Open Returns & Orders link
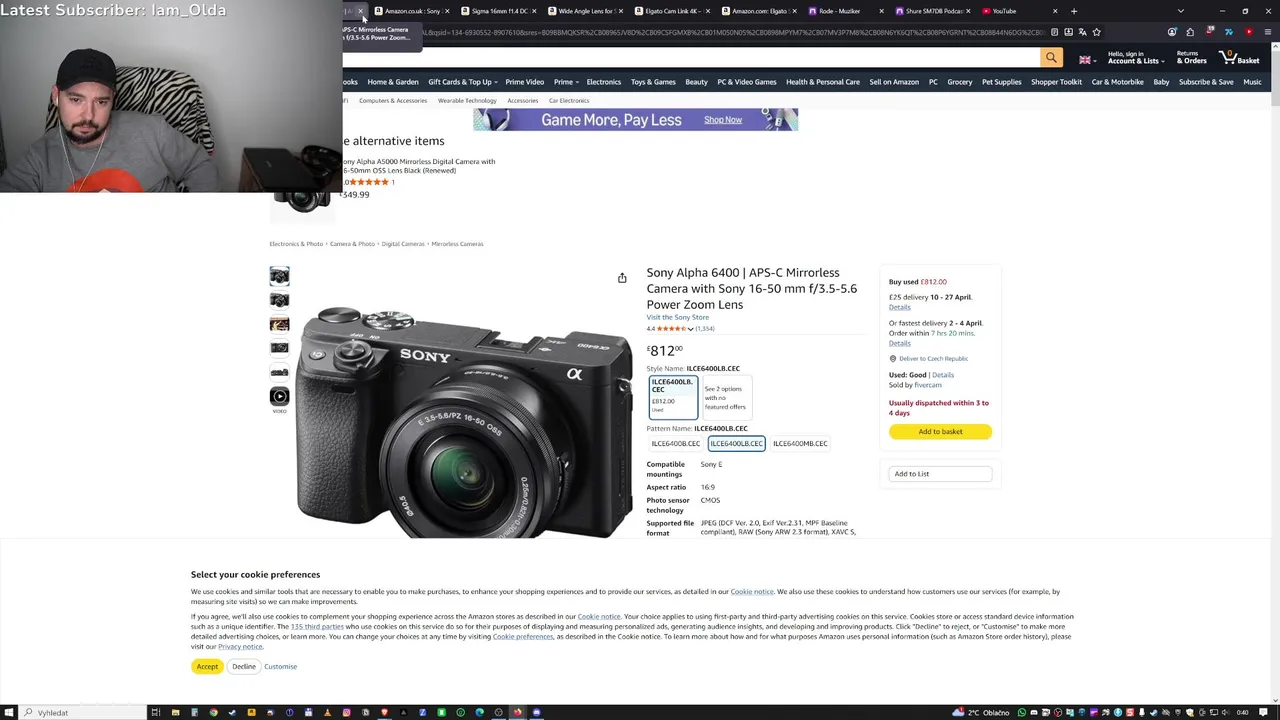The image size is (1280, 720). (1191, 57)
